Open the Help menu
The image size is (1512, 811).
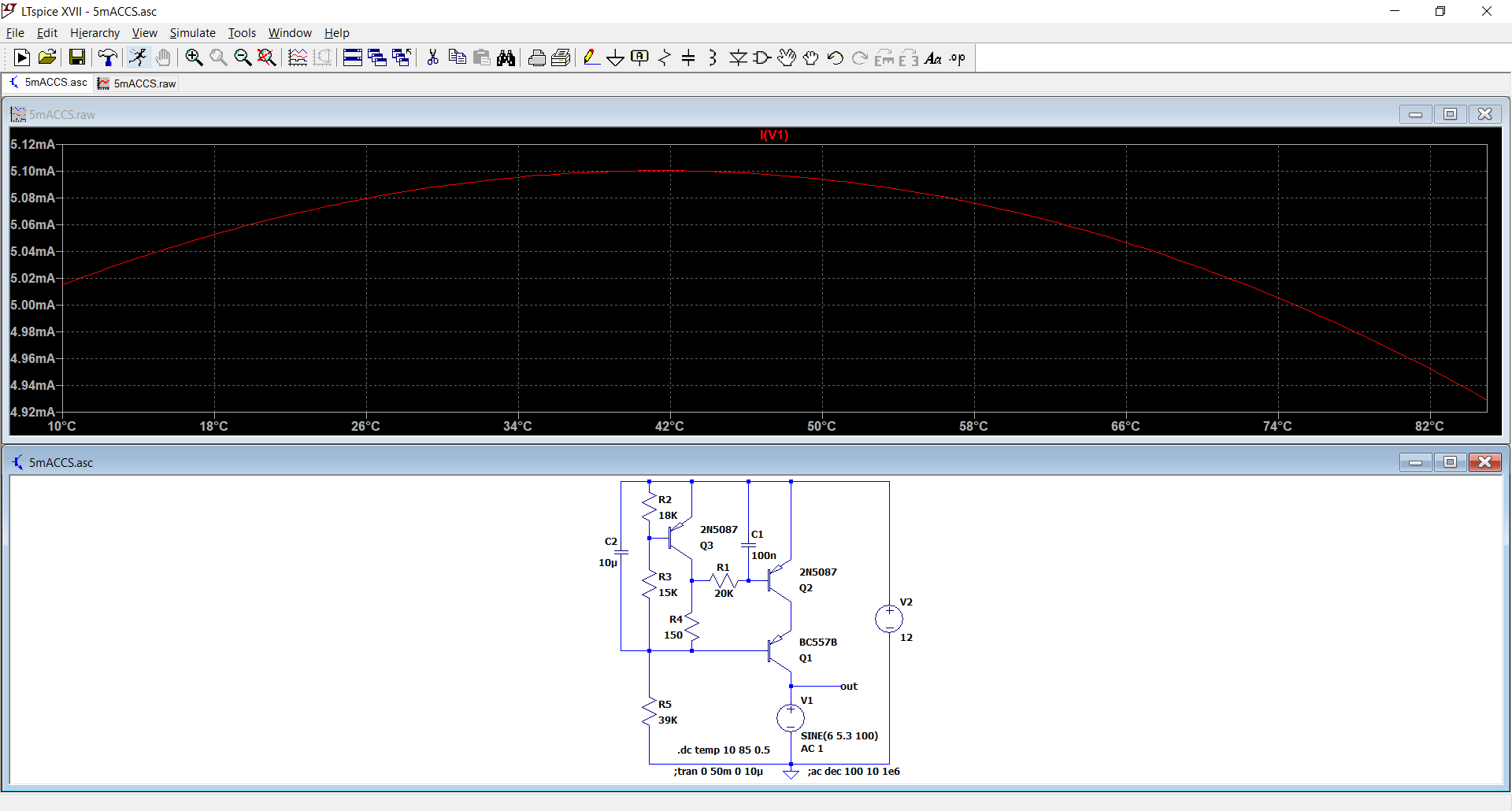pyautogui.click(x=336, y=32)
